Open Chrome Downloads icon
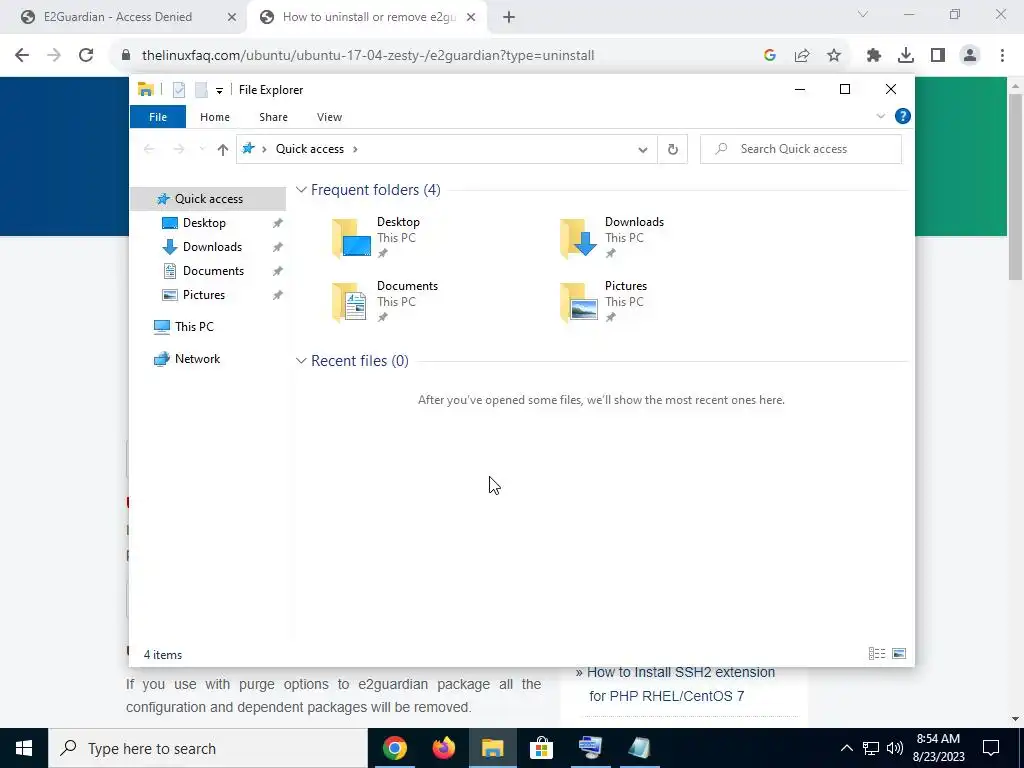This screenshot has width=1024, height=768. (x=906, y=56)
